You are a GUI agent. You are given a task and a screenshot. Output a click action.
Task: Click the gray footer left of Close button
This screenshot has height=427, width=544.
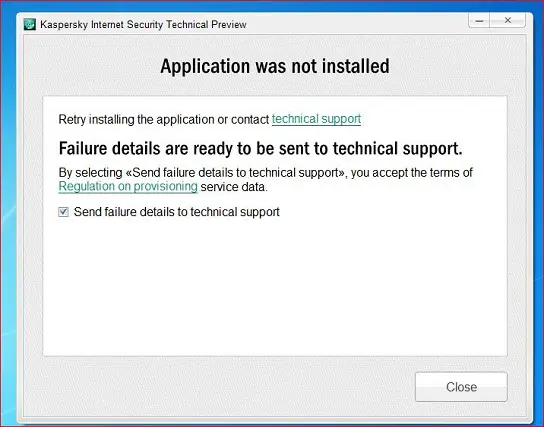[x=219, y=387]
